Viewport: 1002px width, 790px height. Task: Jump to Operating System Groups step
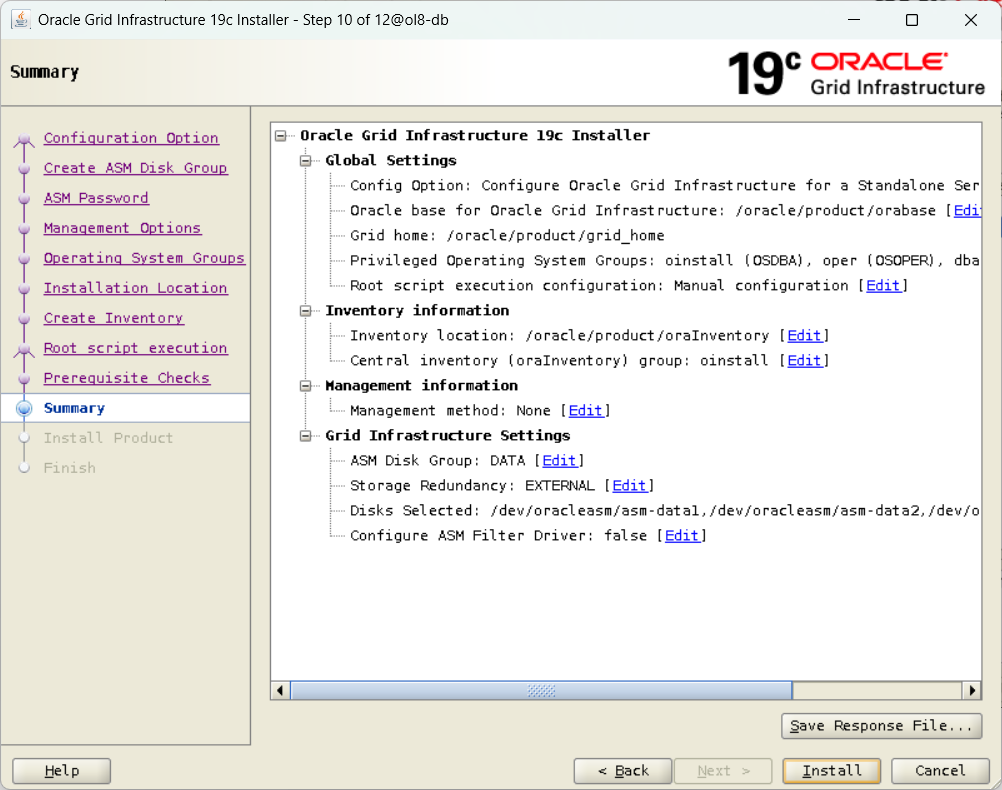[x=144, y=258]
